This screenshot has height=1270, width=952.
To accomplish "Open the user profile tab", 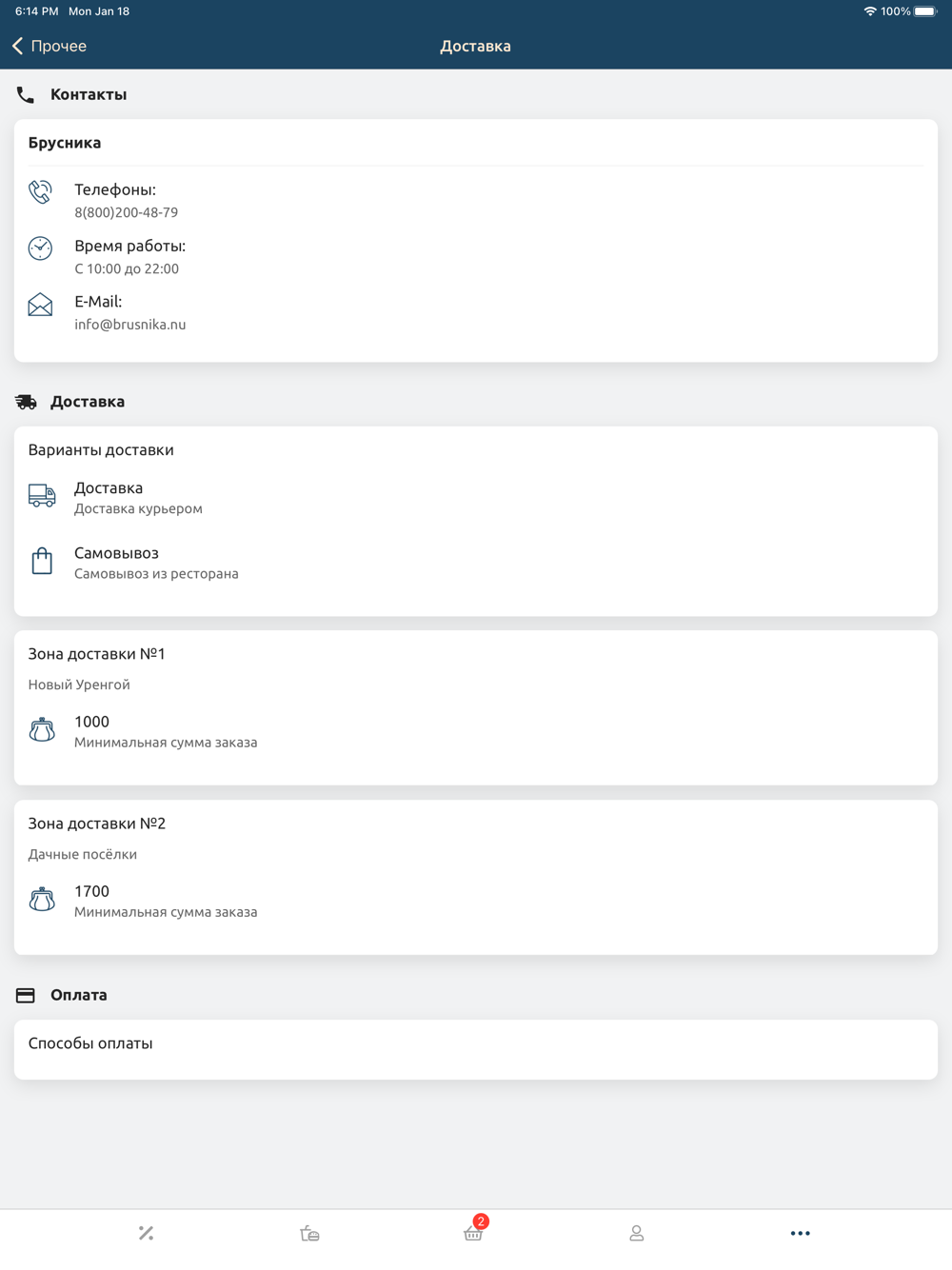I will (637, 1233).
